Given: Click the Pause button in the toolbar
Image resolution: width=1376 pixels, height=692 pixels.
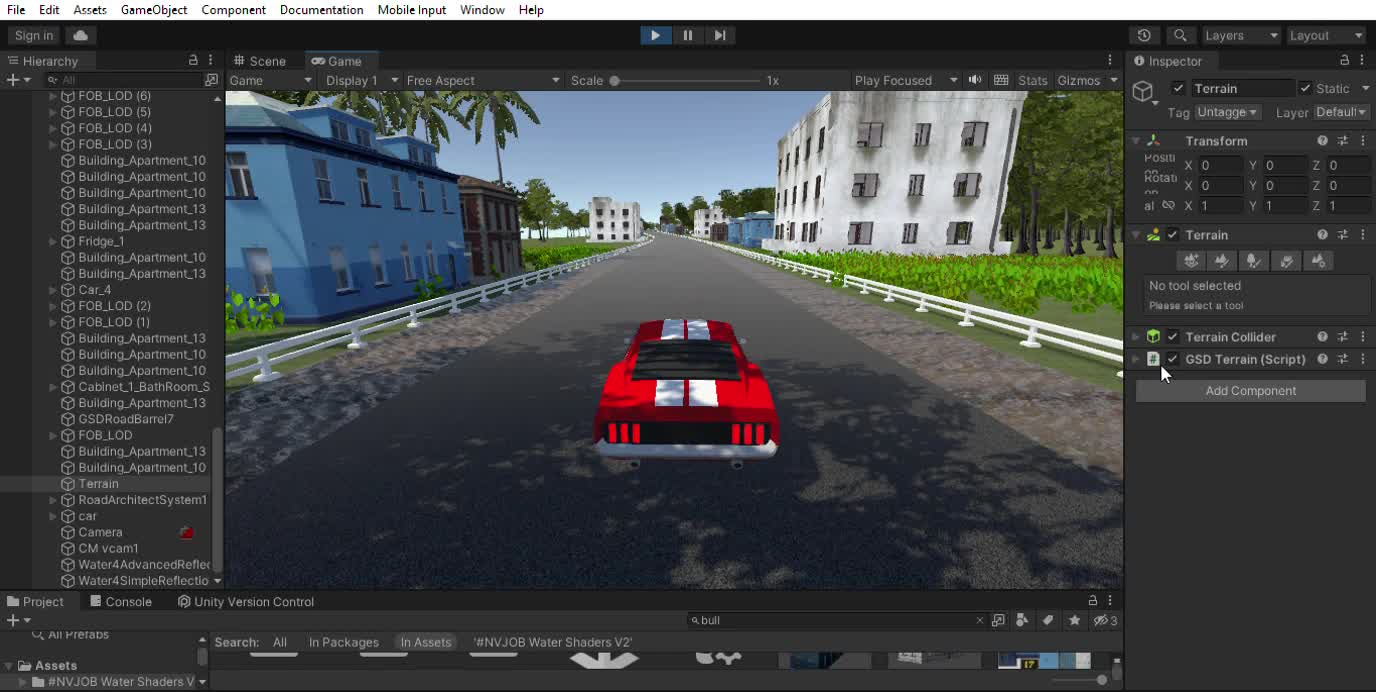Looking at the screenshot, I should point(687,35).
